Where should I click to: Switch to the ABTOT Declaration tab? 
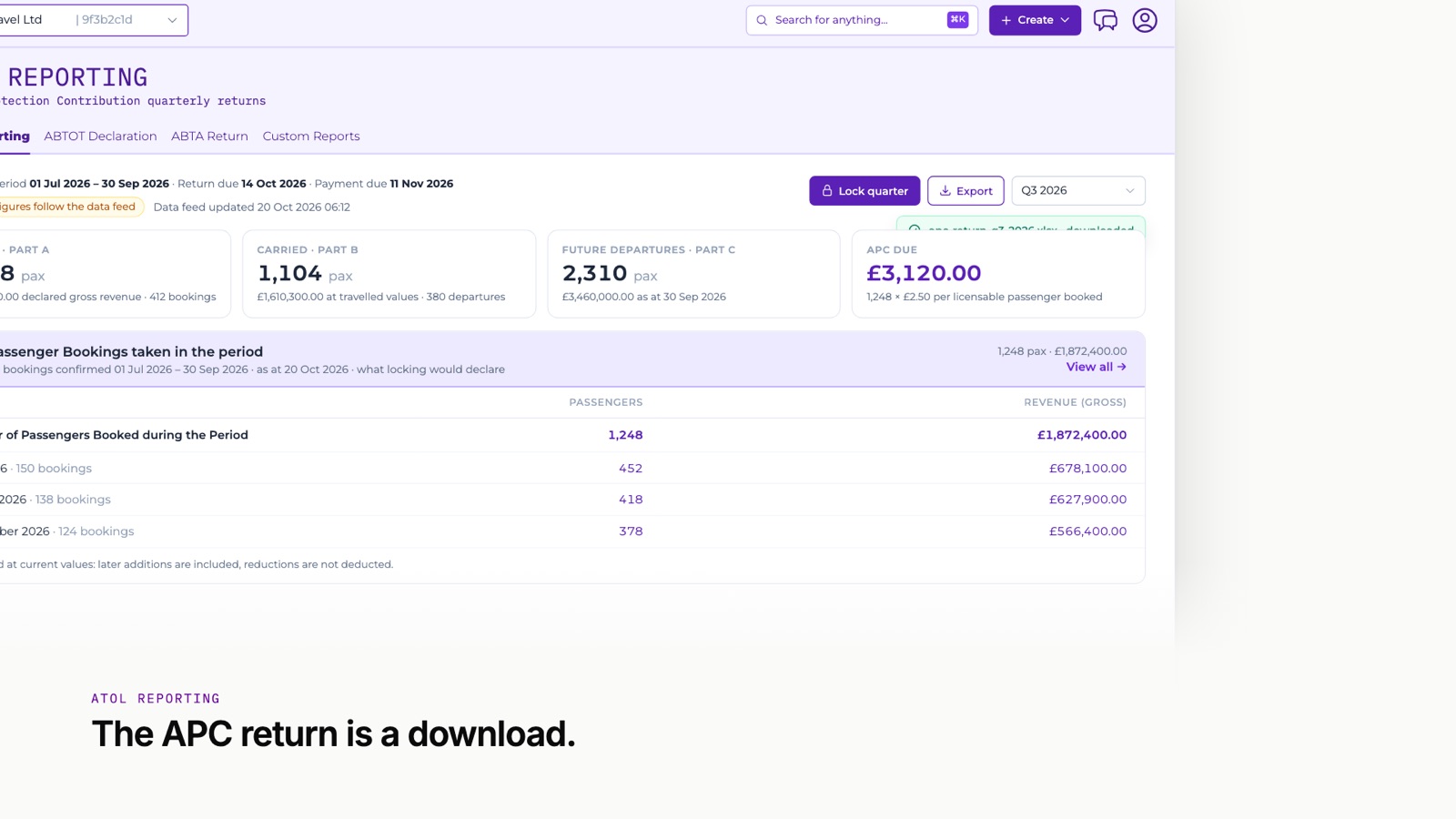tap(100, 136)
